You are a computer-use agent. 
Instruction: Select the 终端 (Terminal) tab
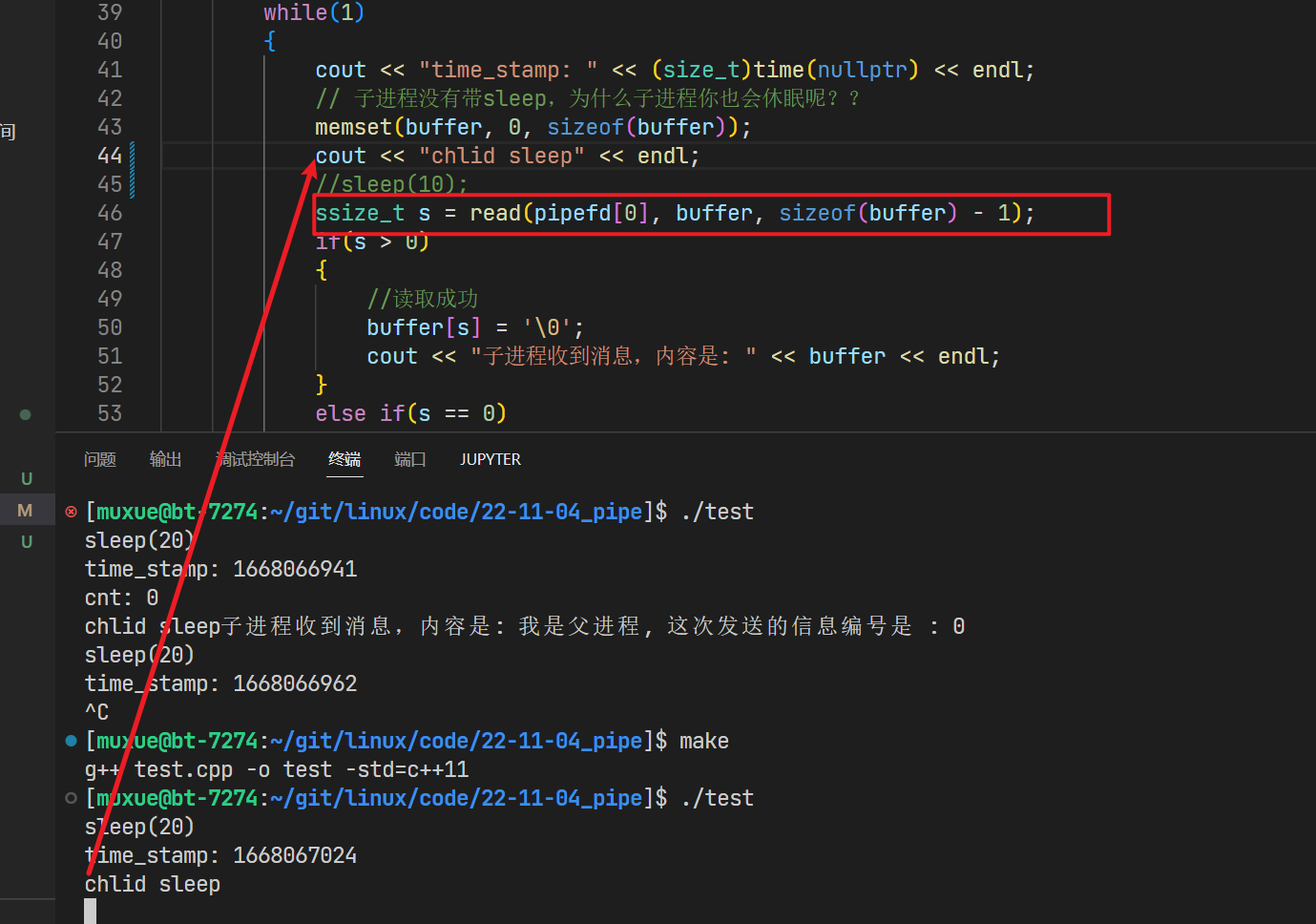(345, 459)
